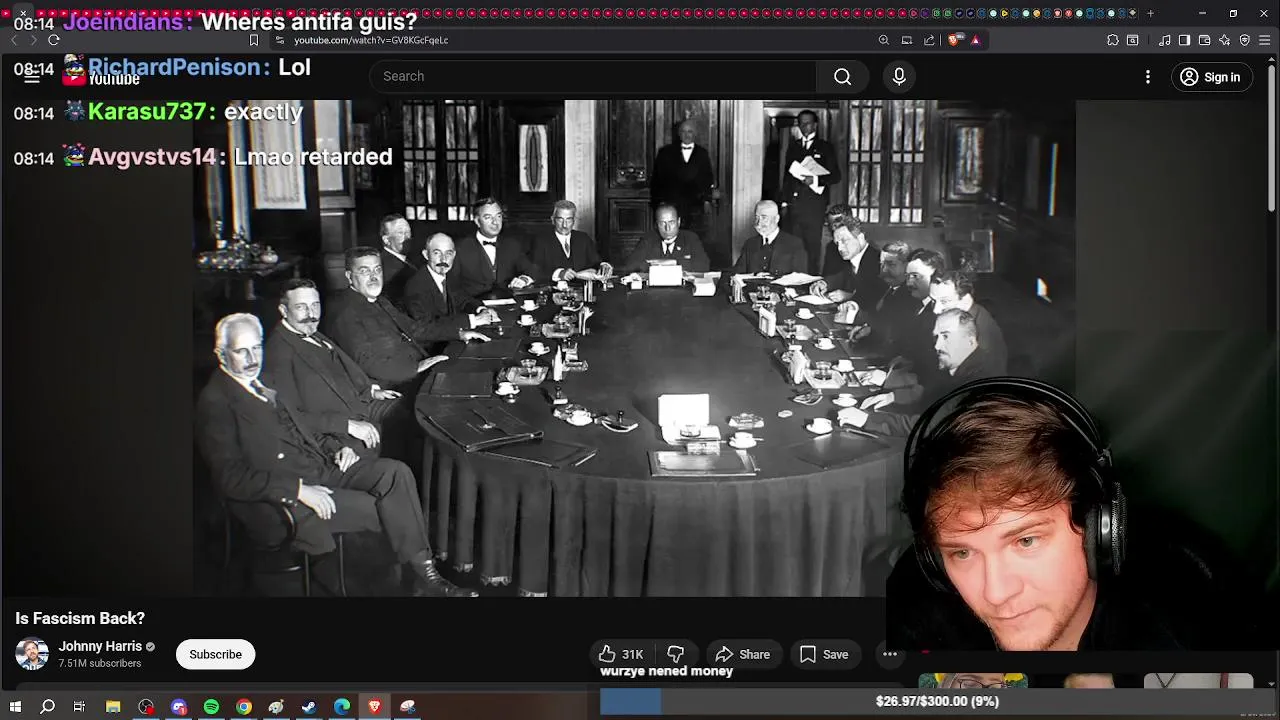Like the video with thumbs up

pyautogui.click(x=621, y=655)
